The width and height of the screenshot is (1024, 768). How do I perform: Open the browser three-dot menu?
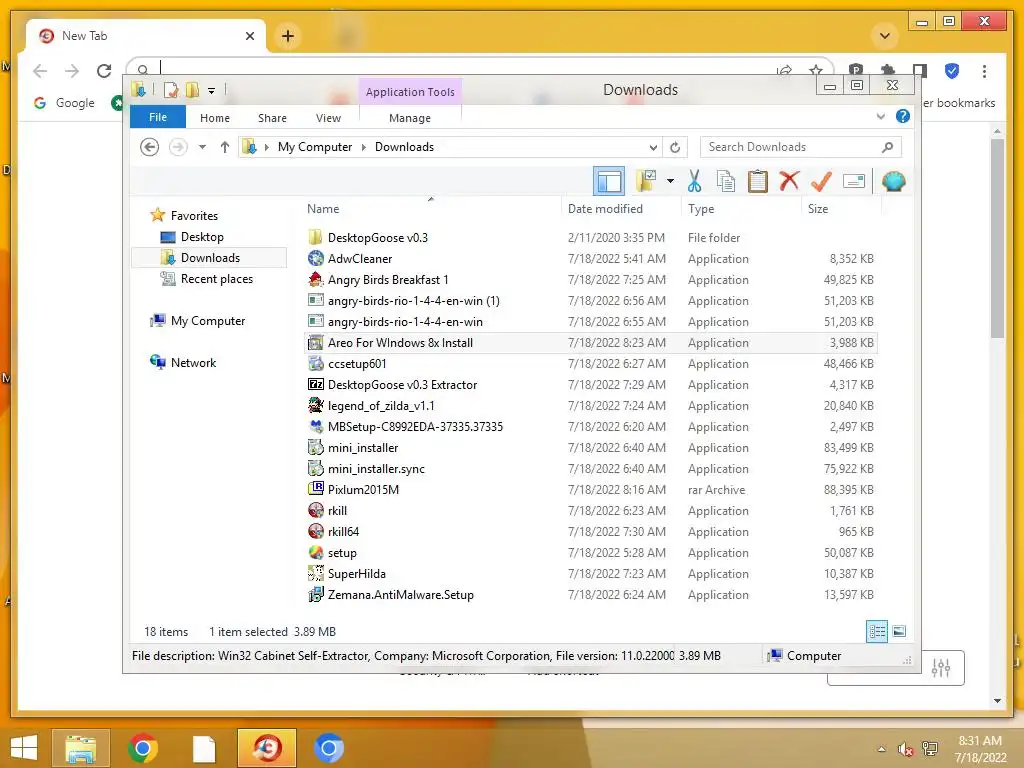point(984,71)
